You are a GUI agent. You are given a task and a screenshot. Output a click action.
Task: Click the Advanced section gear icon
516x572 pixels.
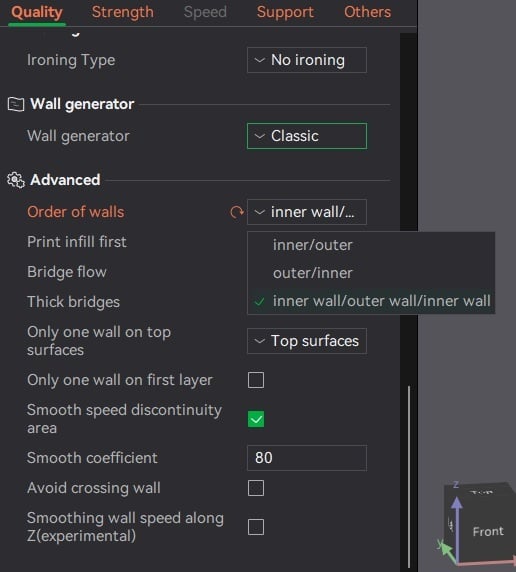[x=16, y=180]
